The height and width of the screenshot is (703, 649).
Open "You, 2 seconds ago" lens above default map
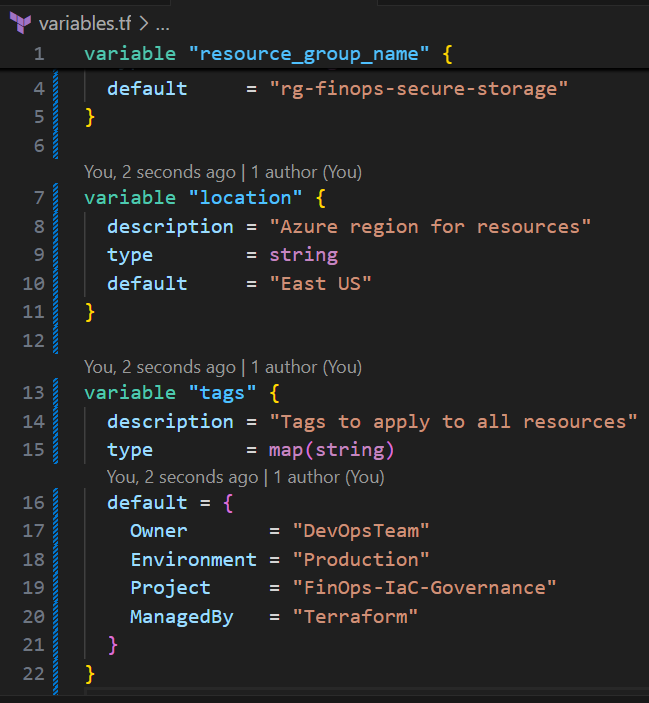pos(182,477)
